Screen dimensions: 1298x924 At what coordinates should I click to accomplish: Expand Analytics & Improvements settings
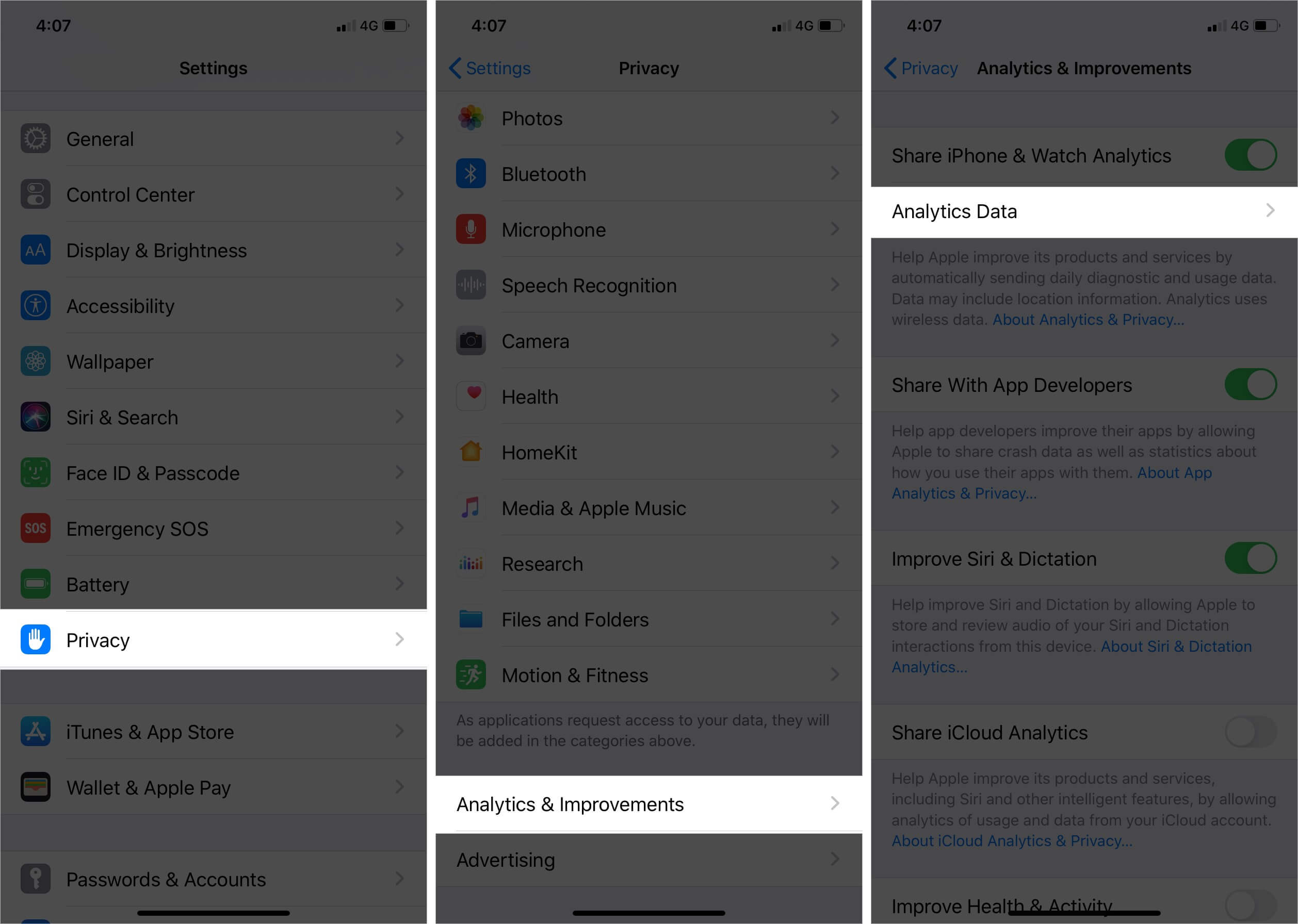click(649, 803)
